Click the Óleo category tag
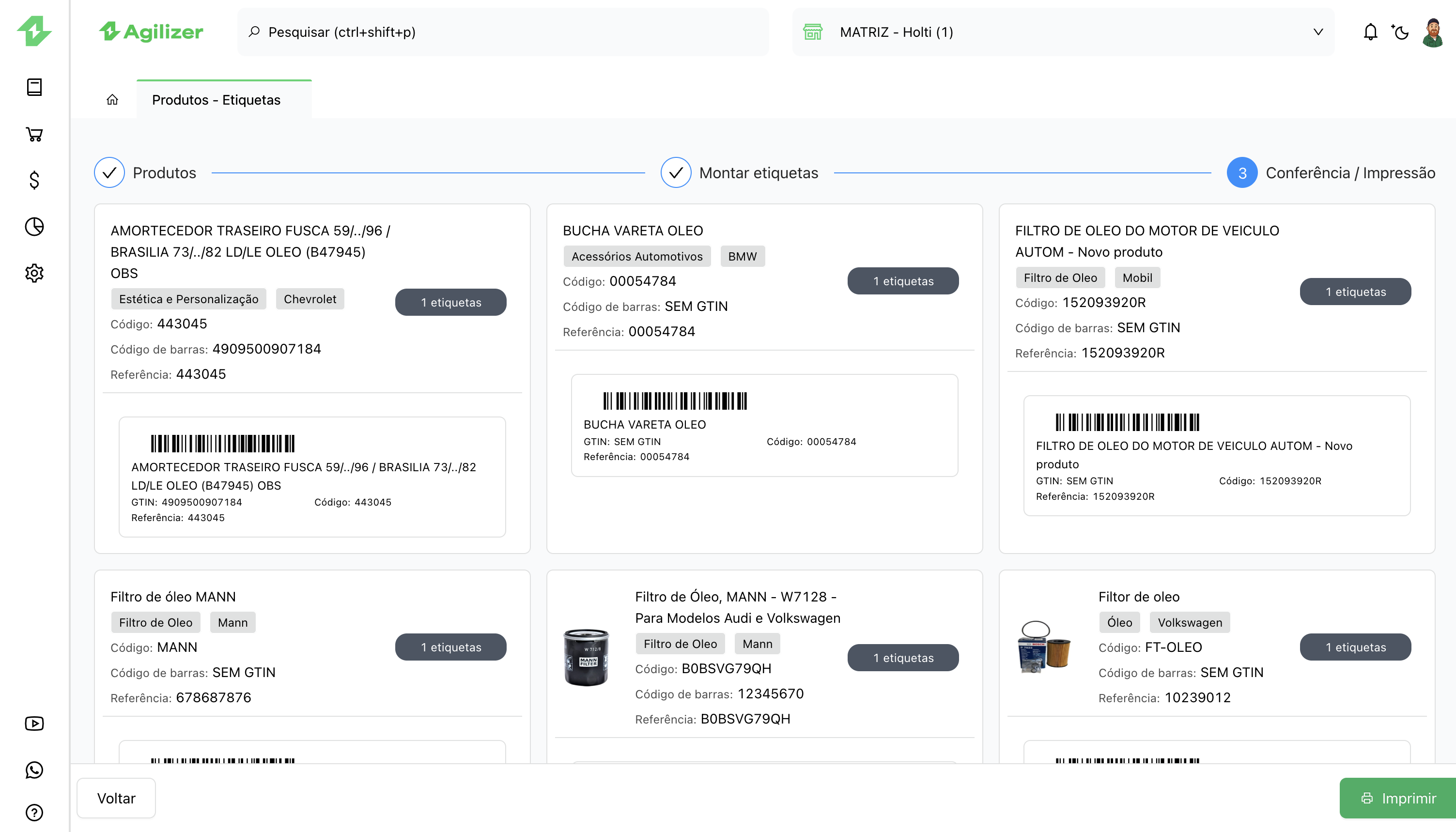The image size is (1456, 832). click(x=1119, y=622)
